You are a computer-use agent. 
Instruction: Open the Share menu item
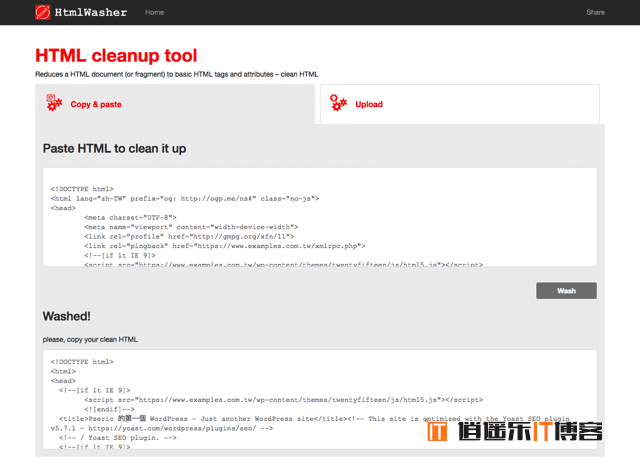pos(596,12)
